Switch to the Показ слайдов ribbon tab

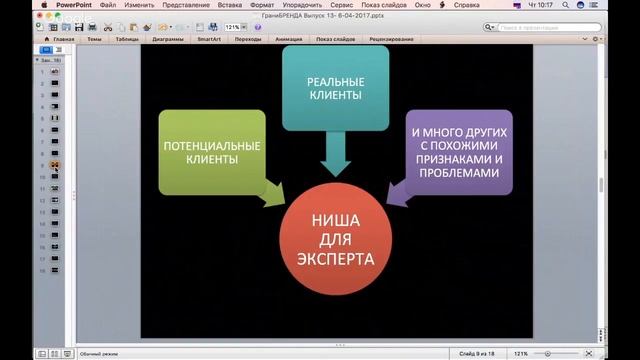(x=336, y=39)
